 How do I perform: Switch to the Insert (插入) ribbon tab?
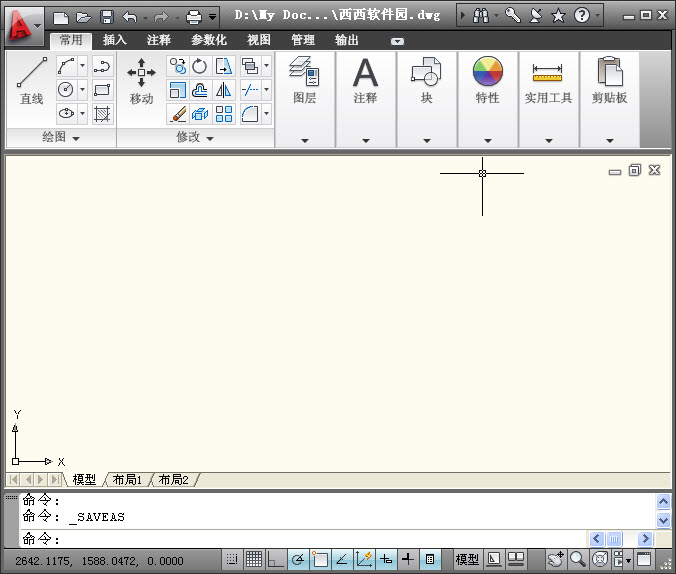pos(115,40)
